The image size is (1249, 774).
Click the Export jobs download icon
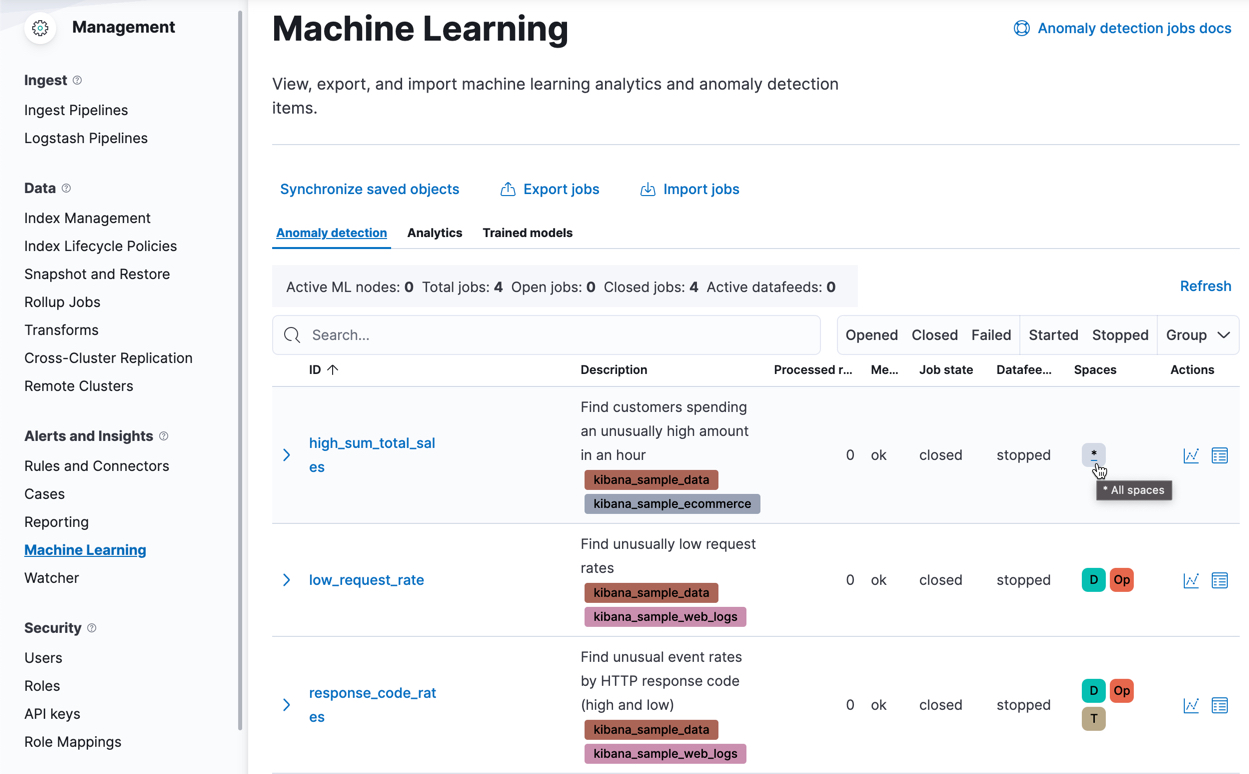click(510, 188)
